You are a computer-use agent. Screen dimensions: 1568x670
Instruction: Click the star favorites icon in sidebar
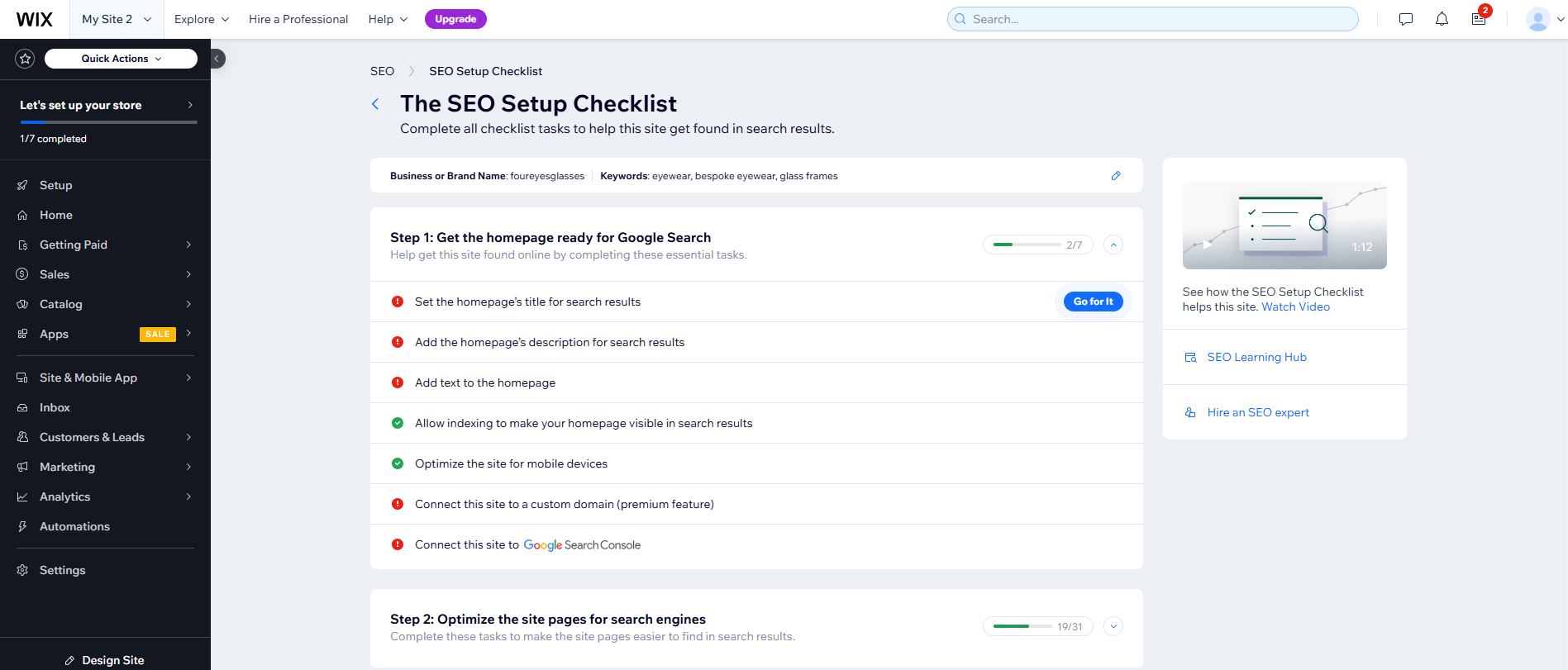click(25, 59)
